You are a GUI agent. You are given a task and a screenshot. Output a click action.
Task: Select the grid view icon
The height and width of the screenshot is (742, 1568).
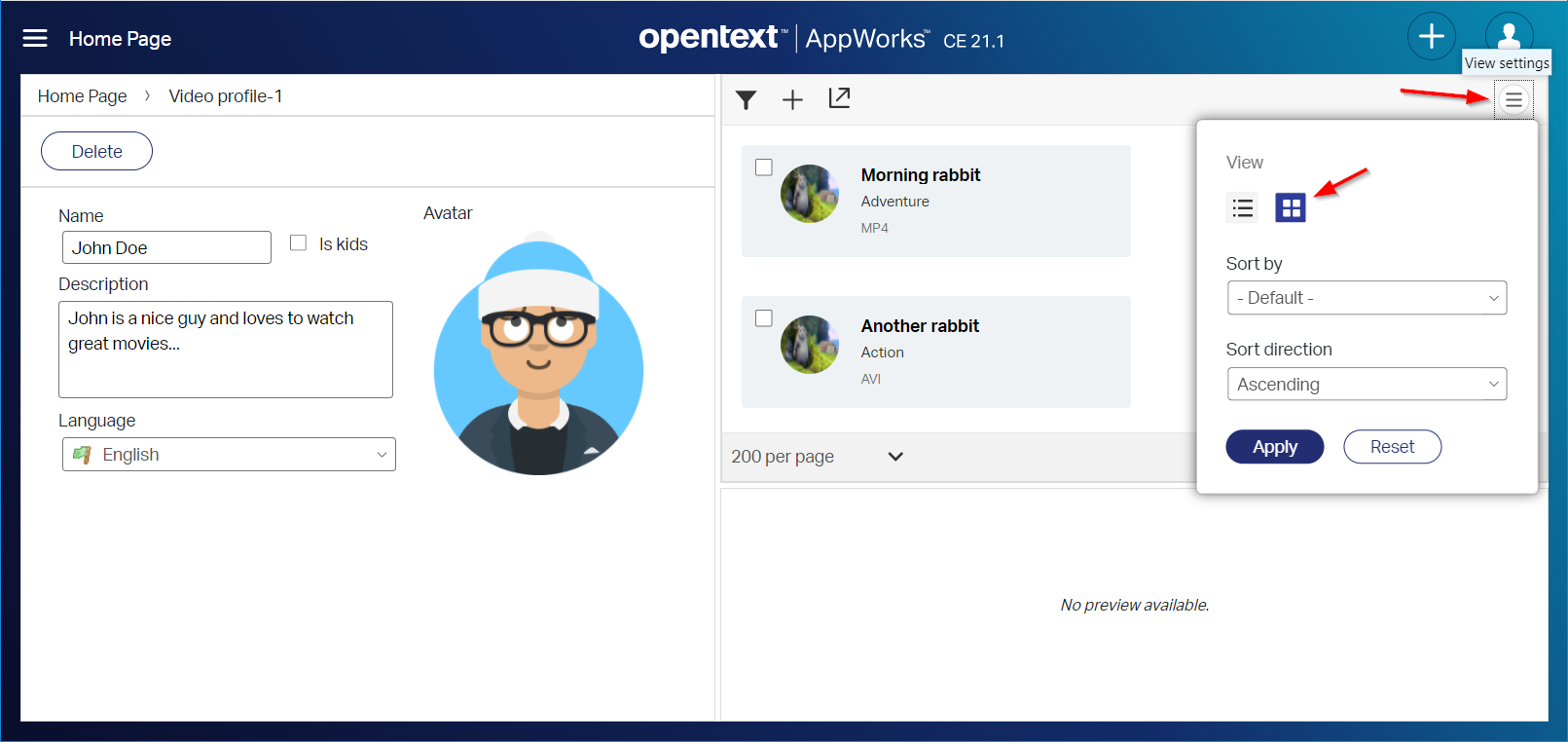tap(1290, 207)
